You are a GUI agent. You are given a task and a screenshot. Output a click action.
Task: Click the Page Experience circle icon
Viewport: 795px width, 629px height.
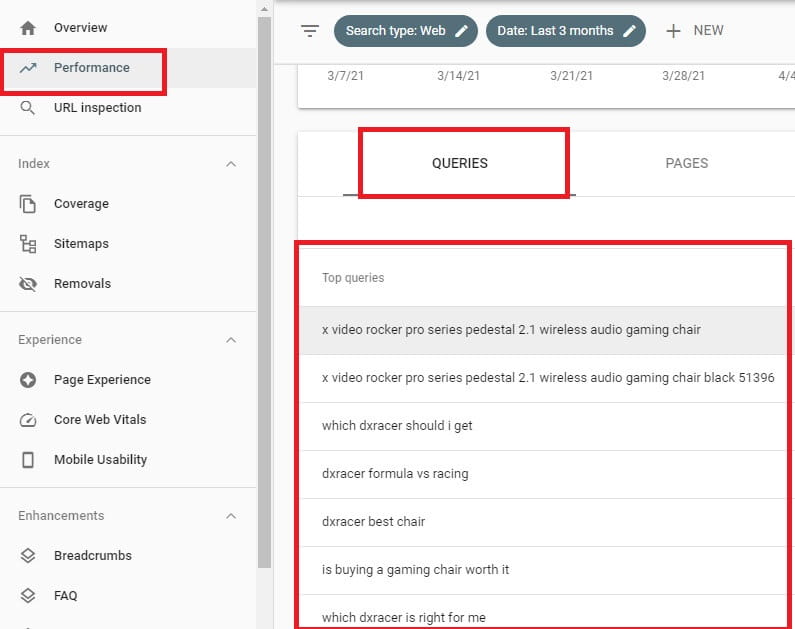(x=28, y=380)
